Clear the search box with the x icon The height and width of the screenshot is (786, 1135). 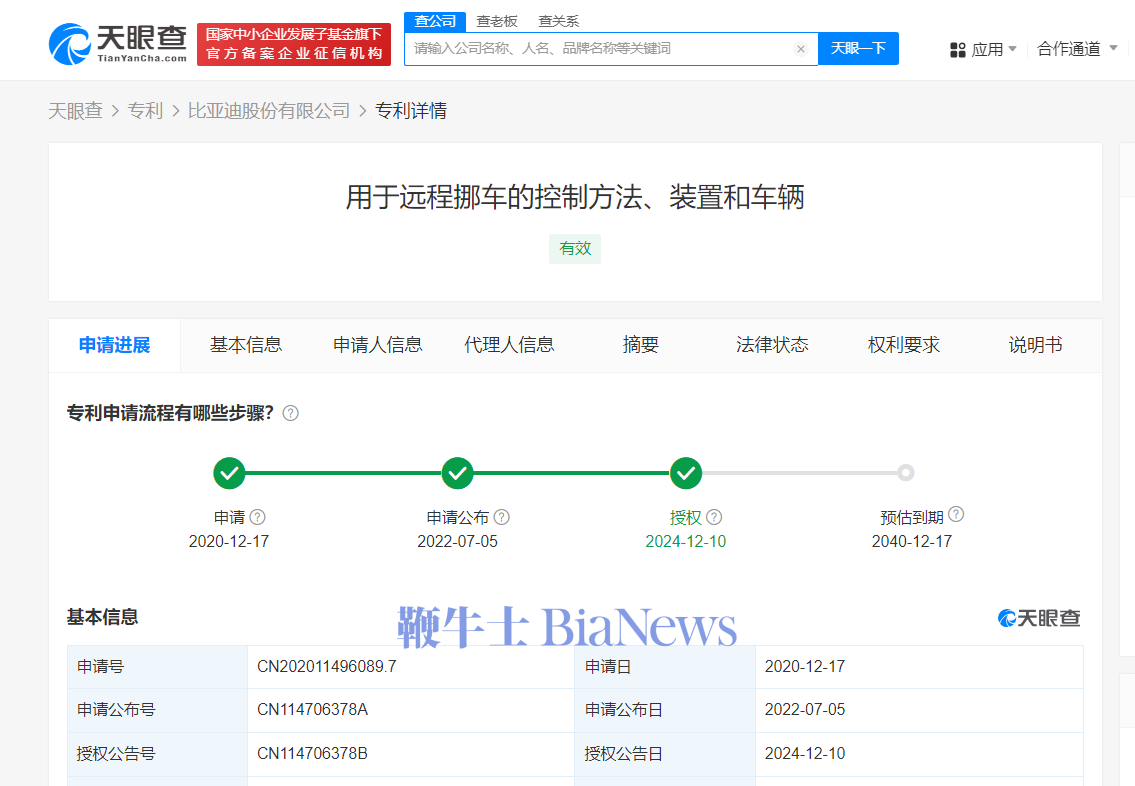tap(801, 49)
